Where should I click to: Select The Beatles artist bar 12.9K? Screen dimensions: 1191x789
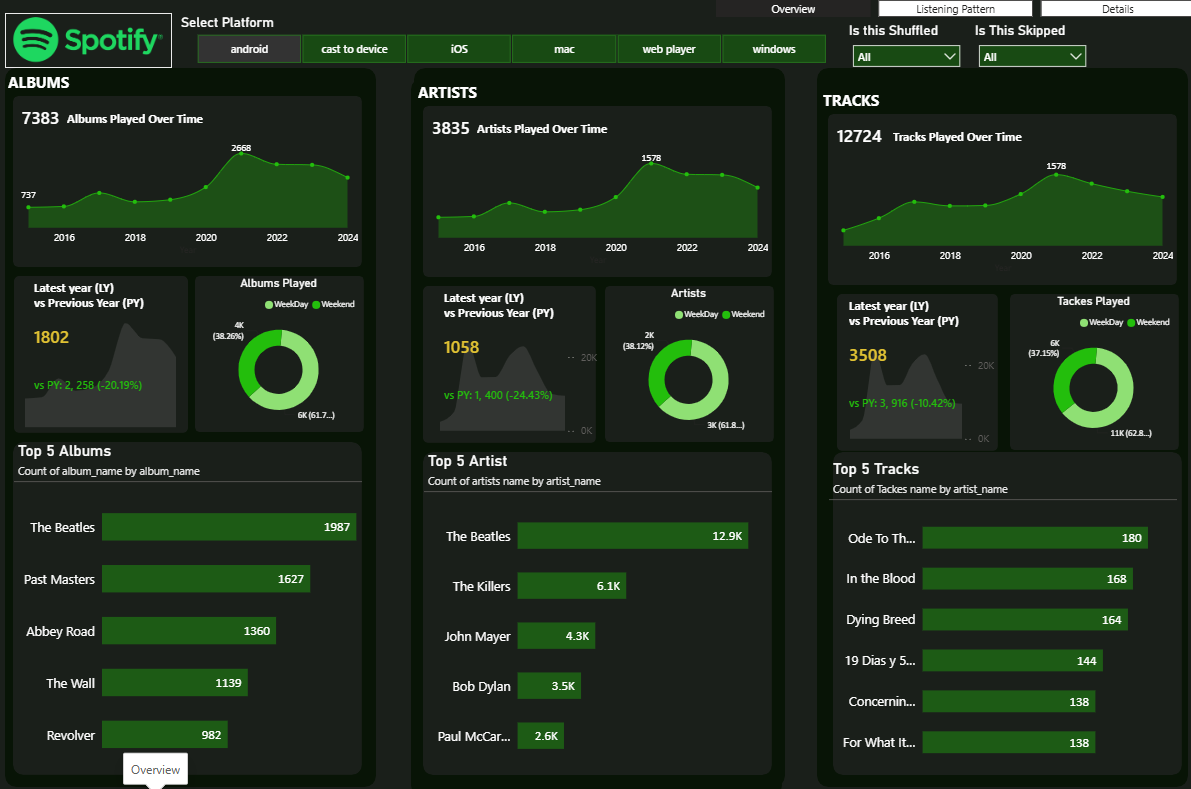click(x=633, y=535)
